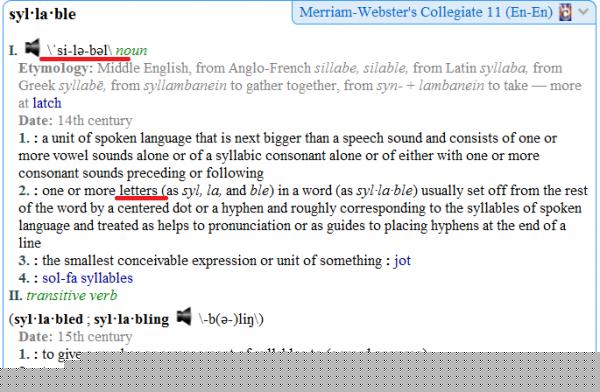
Task: Click the inflected form 'syl·la·bled'
Action: pos(49,320)
